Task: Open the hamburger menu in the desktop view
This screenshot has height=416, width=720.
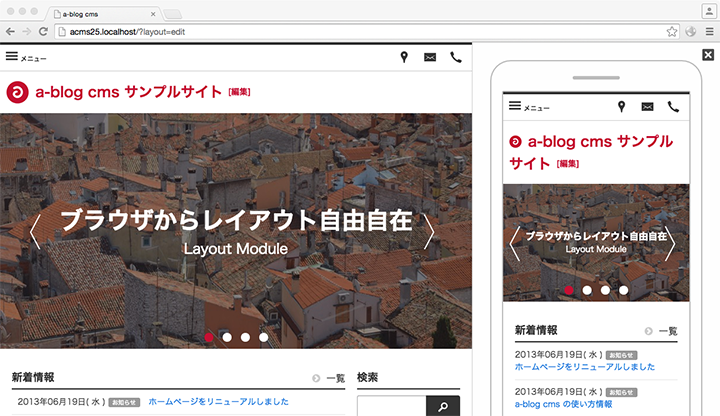Action: 26,57
